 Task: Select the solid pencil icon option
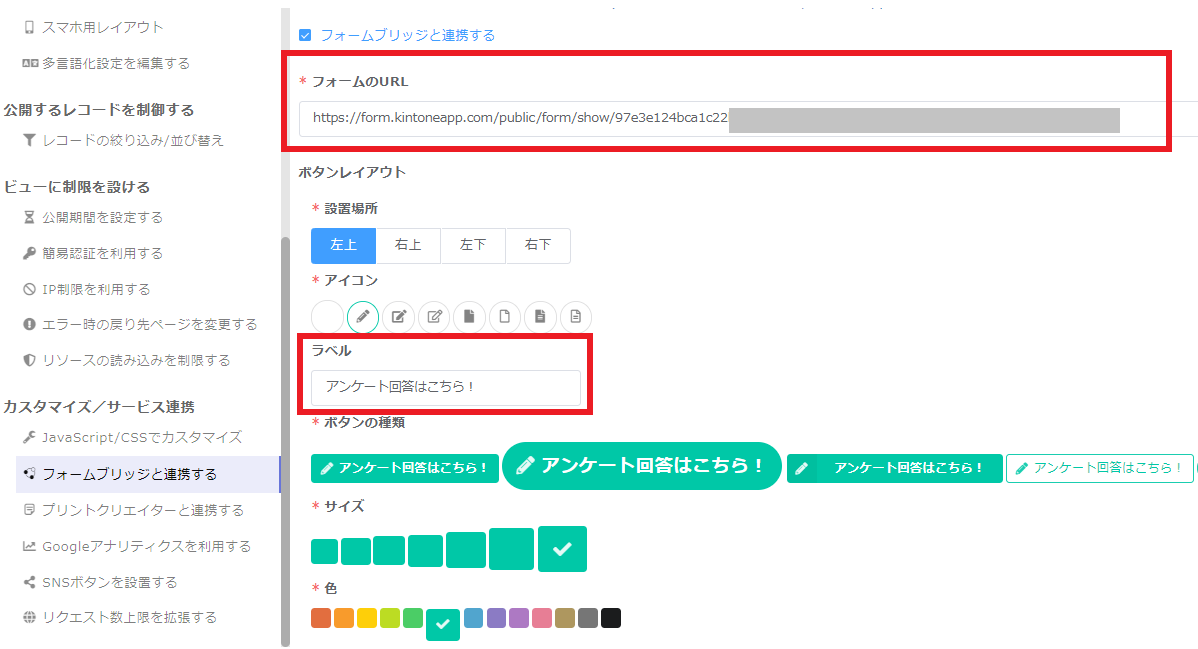coord(363,317)
